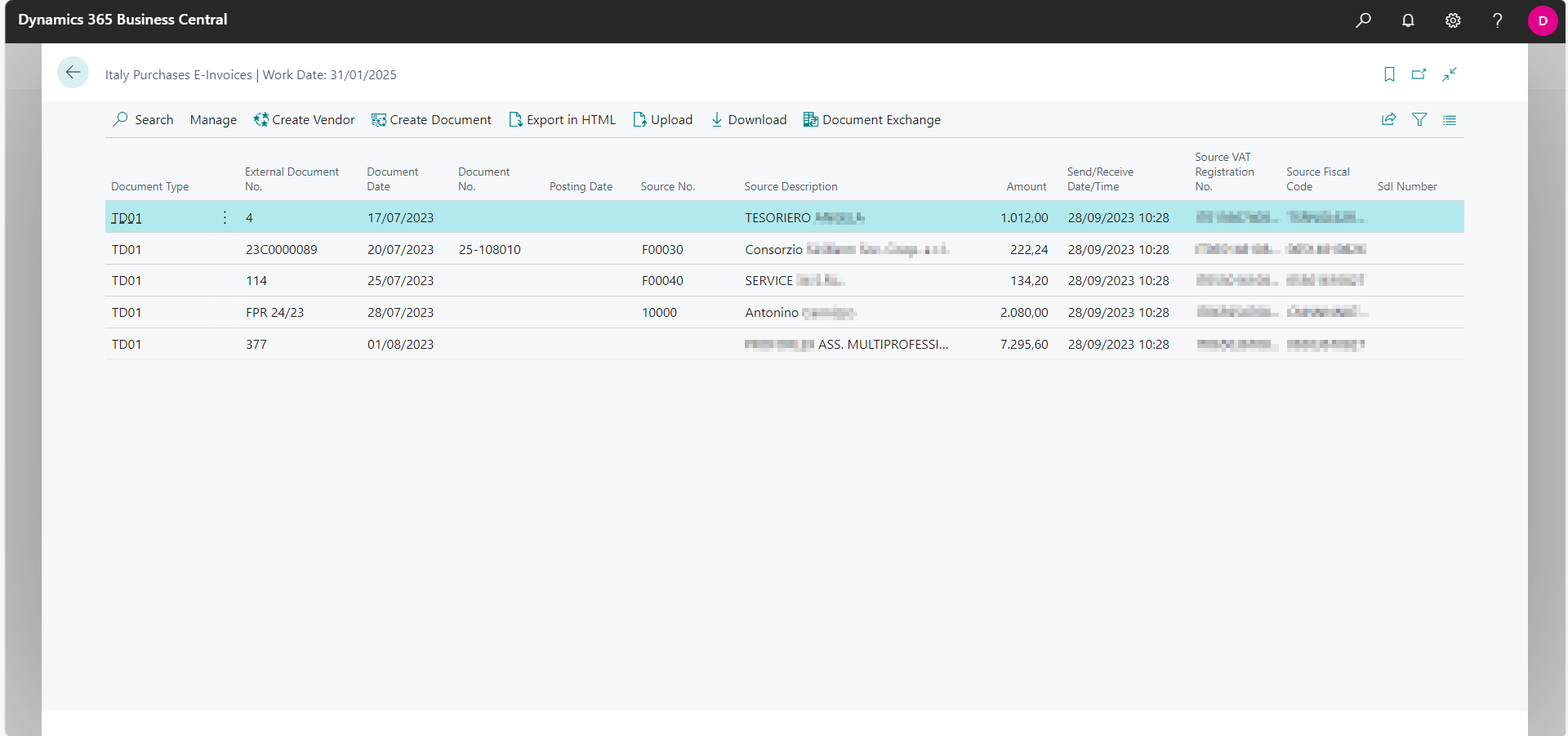Sort by Send/Receive Date/Time column
Viewport: 1568px width, 736px height.
(x=1100, y=179)
